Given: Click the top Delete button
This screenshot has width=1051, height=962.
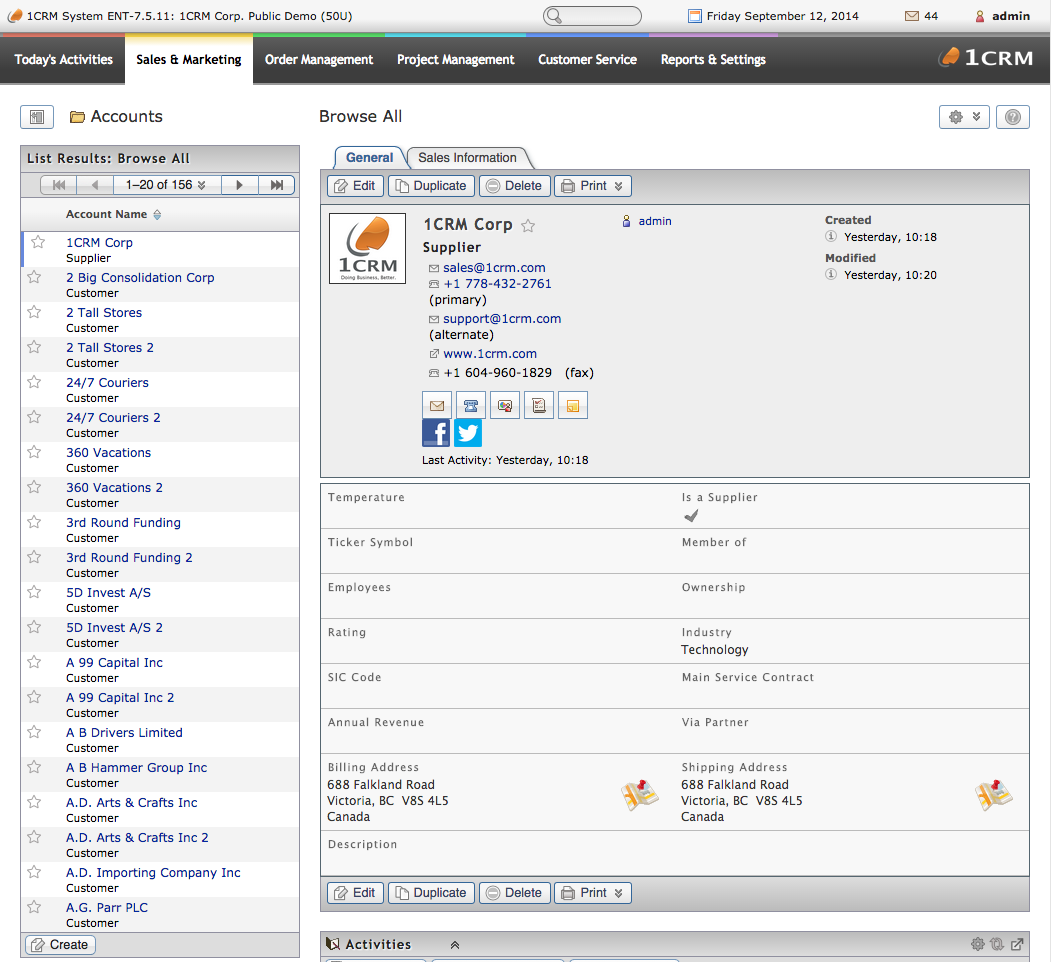Looking at the screenshot, I should click(x=514, y=186).
